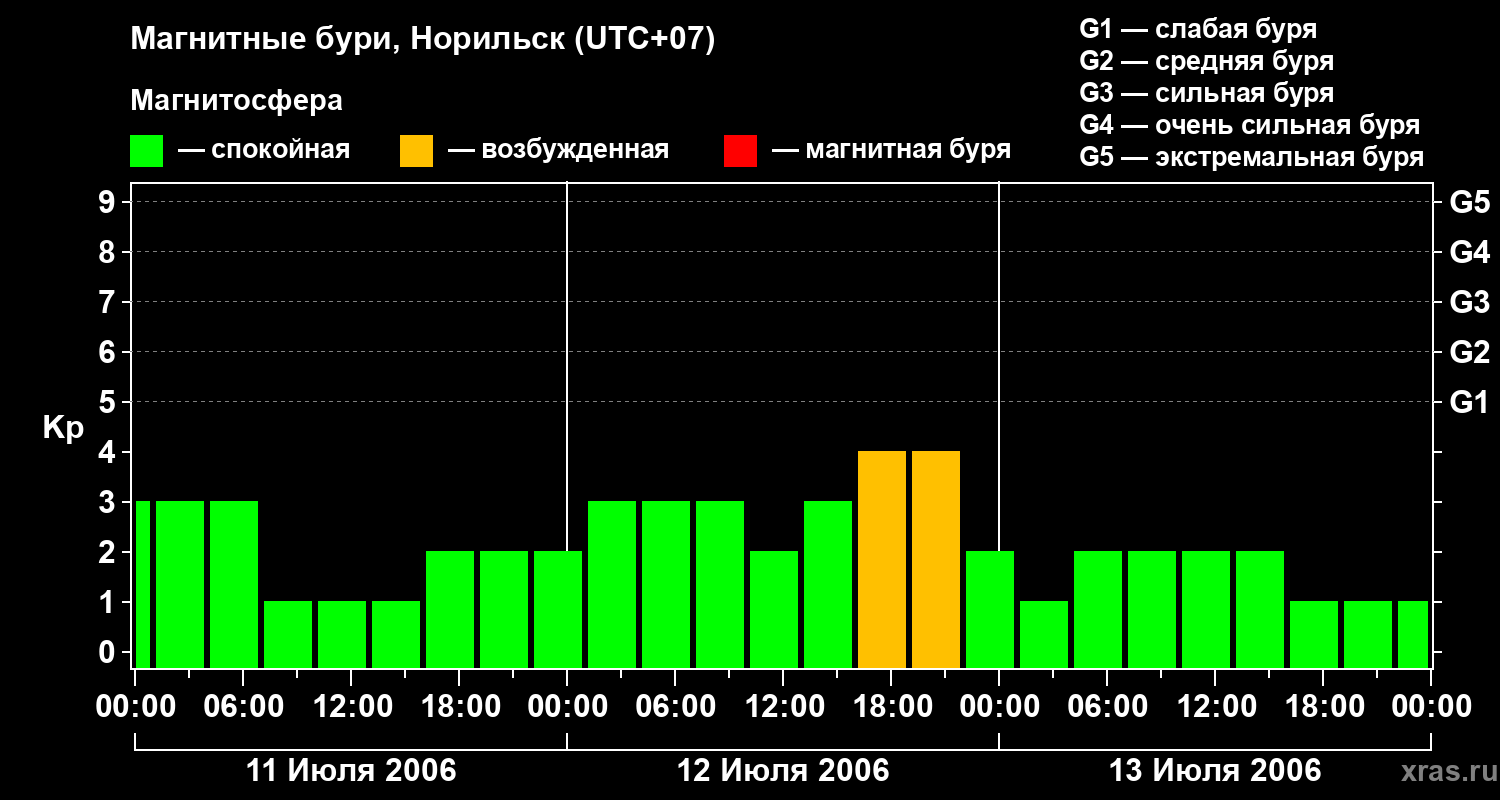Click the '13 Июля 2006' date label
The image size is (1500, 800).
1215,771
